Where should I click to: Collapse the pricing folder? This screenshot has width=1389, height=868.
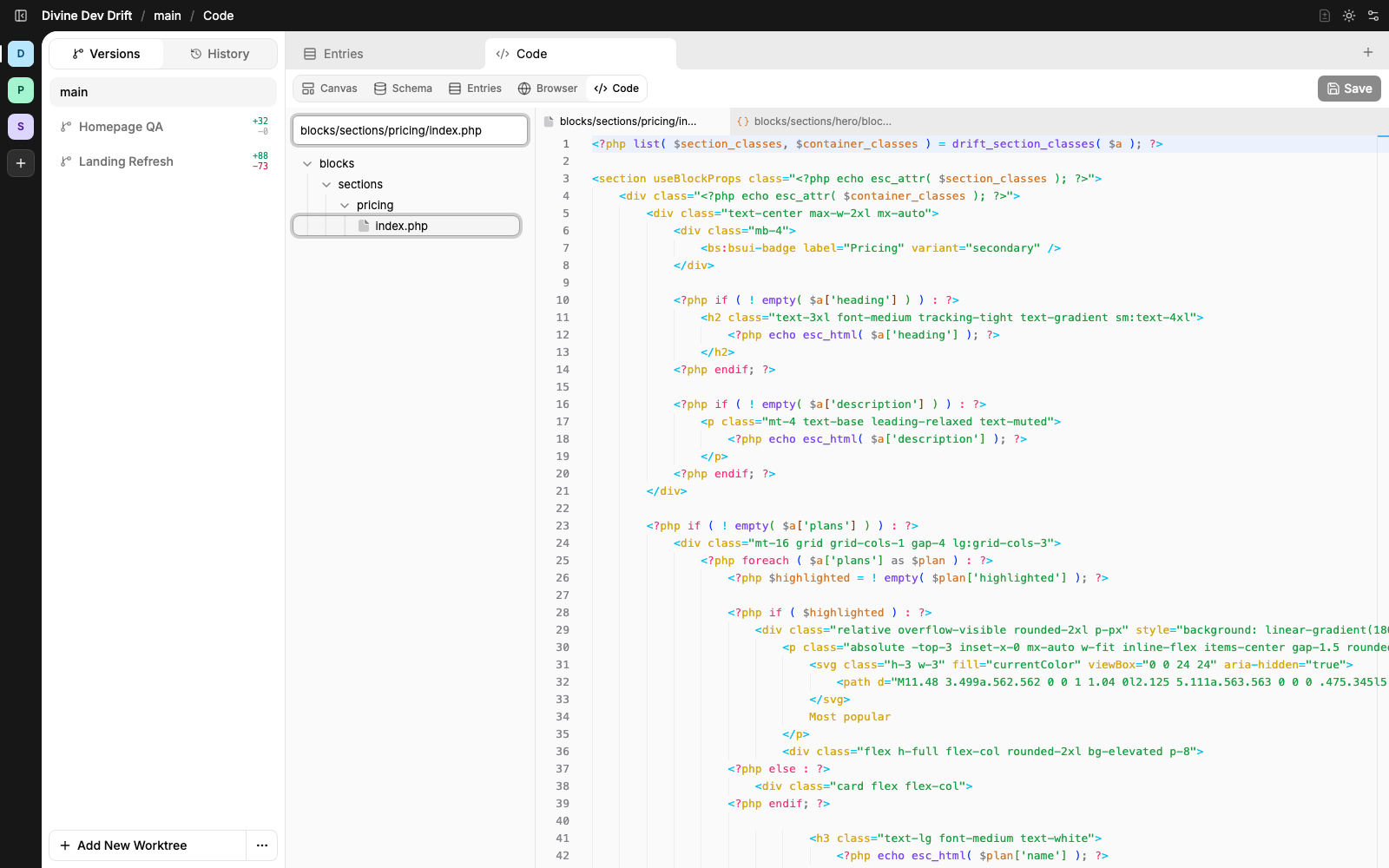pyautogui.click(x=345, y=205)
